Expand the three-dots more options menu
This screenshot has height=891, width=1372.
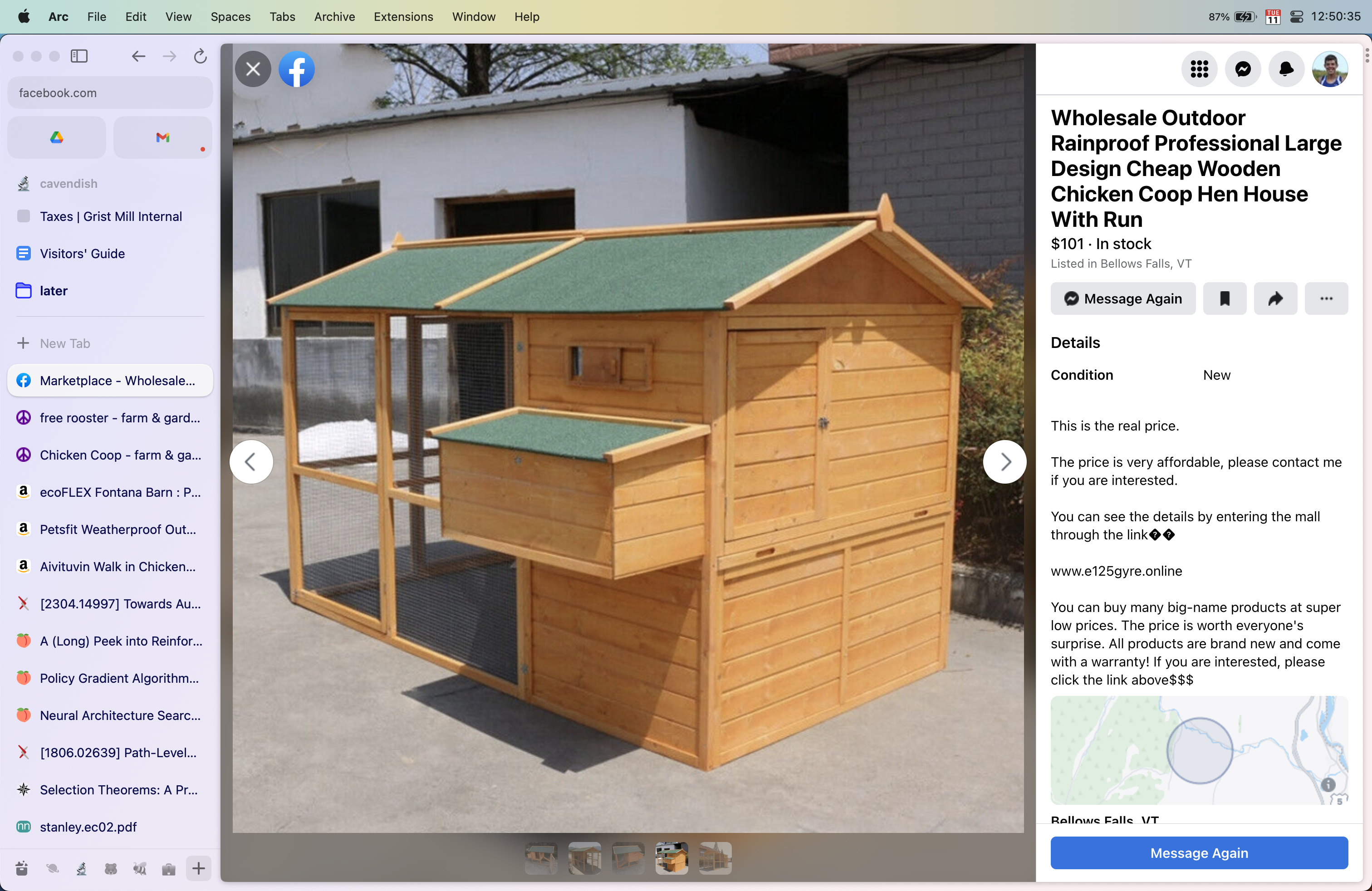[1326, 299]
